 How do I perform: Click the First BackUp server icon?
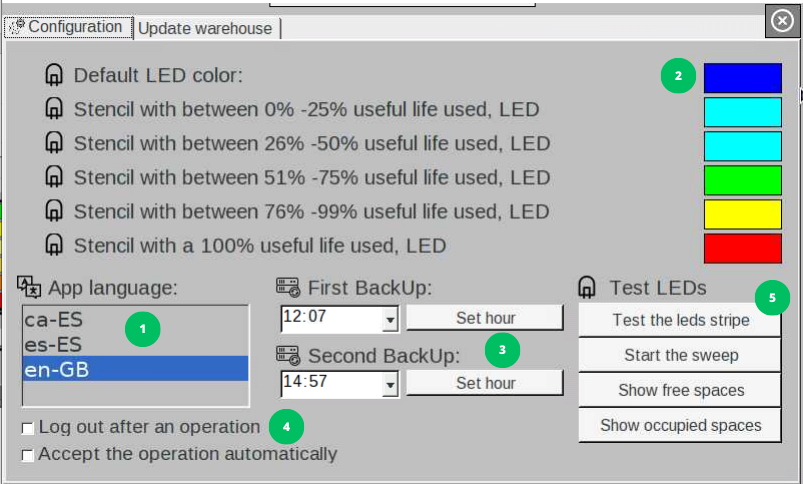coord(288,288)
